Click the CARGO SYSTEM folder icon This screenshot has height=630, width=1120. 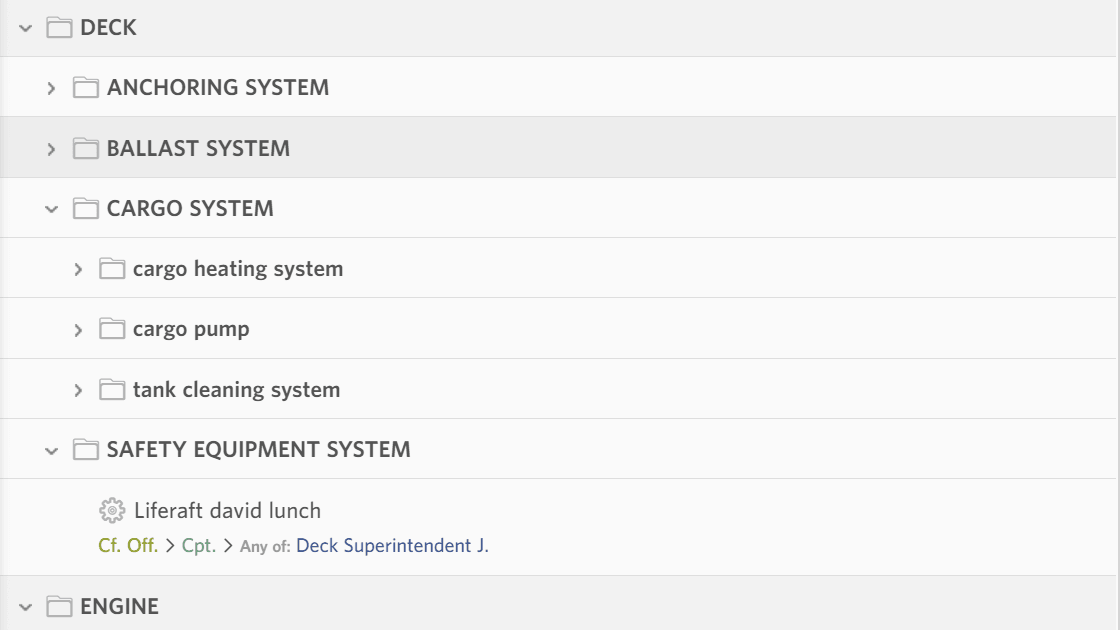coord(87,207)
